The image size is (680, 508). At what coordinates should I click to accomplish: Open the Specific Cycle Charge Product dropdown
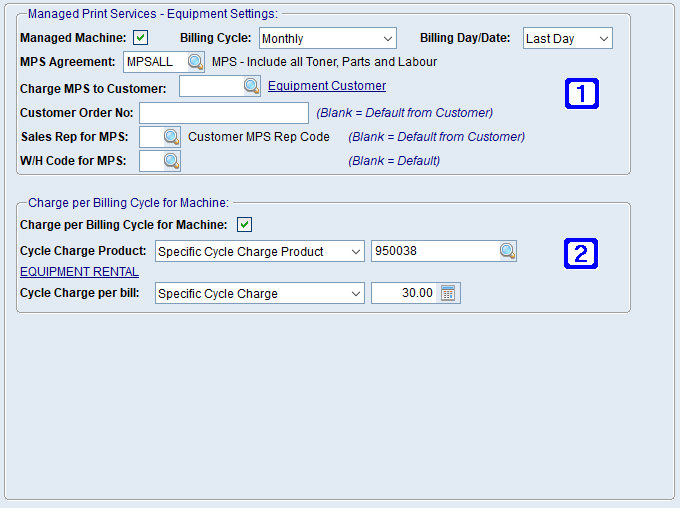(x=260, y=251)
